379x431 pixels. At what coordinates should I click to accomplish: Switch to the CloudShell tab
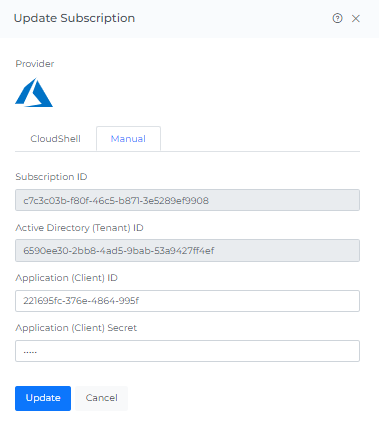tap(55, 139)
